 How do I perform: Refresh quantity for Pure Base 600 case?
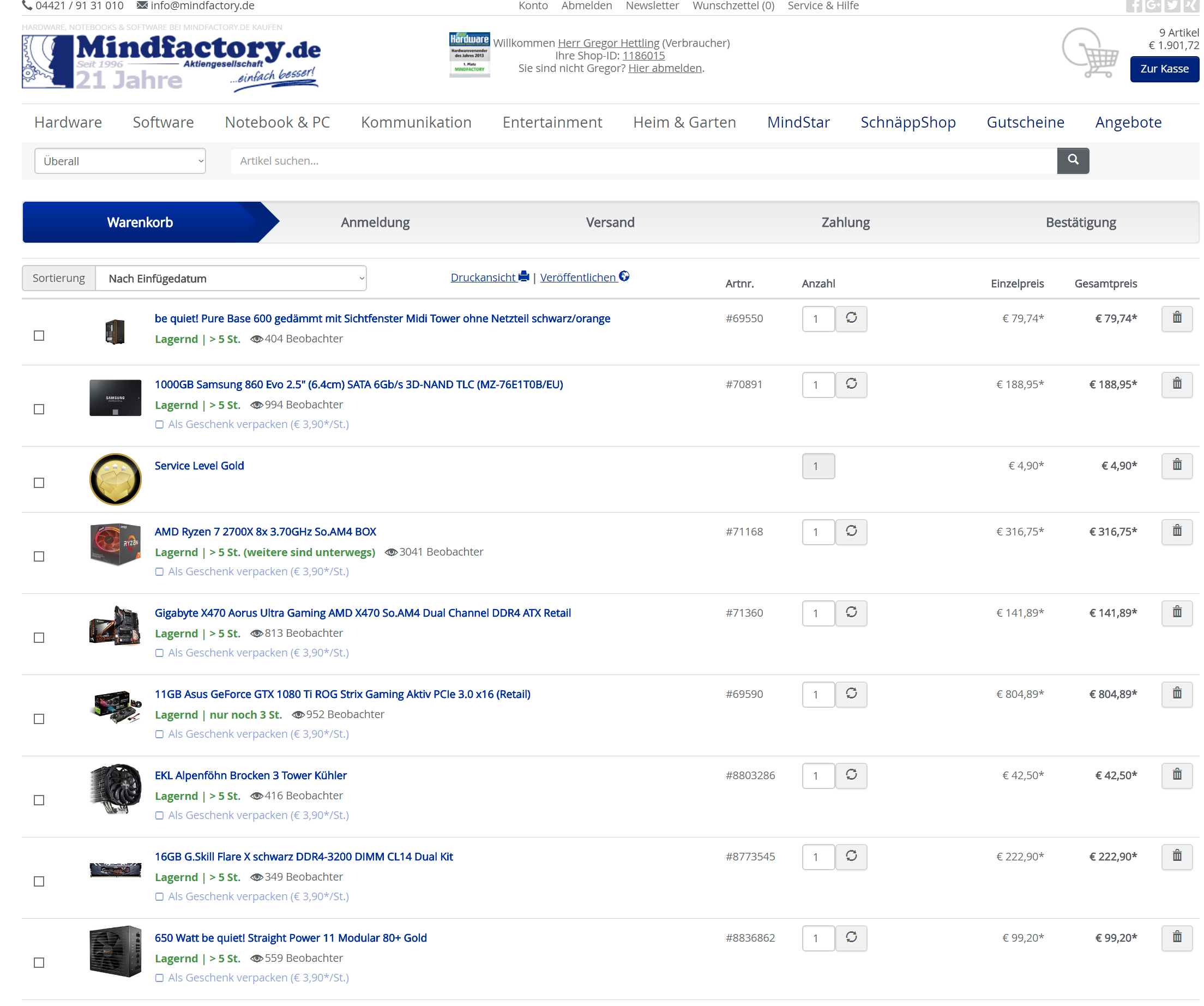(851, 318)
